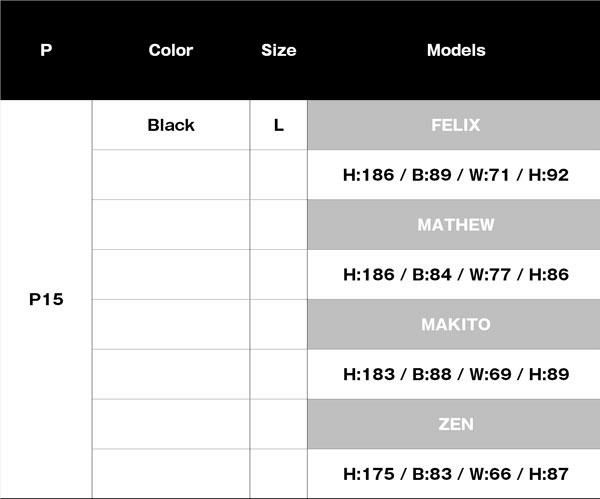Image resolution: width=600 pixels, height=499 pixels.
Task: Select the MAKITO model name row
Action: tap(455, 324)
